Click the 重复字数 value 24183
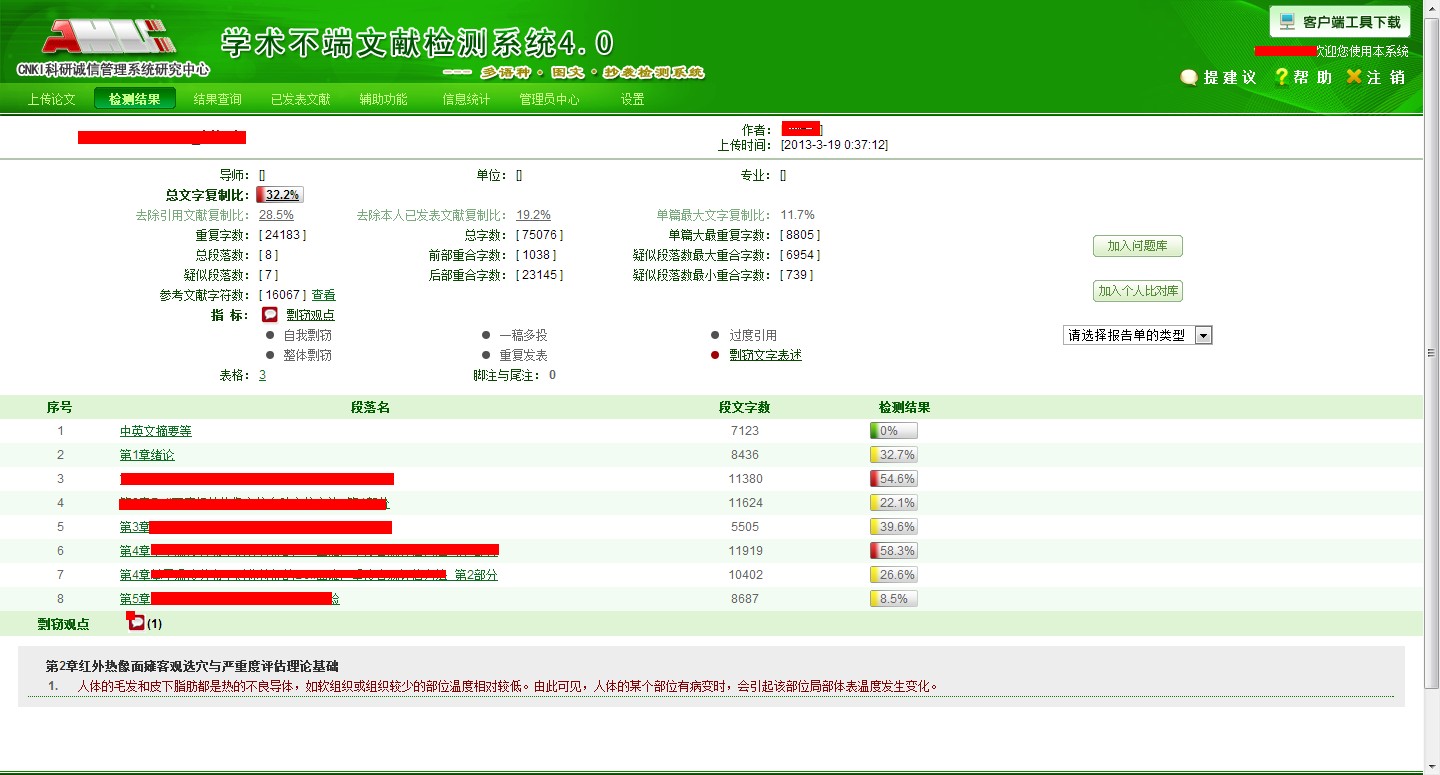 283,235
